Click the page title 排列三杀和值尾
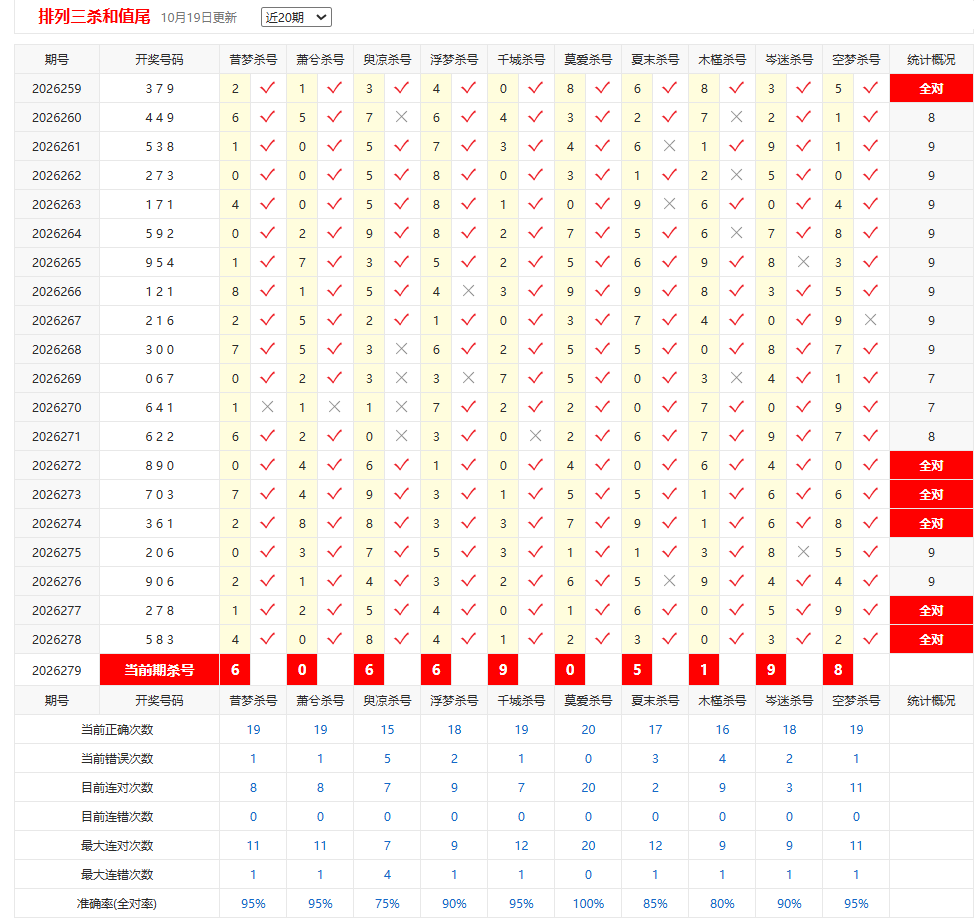 click(x=94, y=17)
